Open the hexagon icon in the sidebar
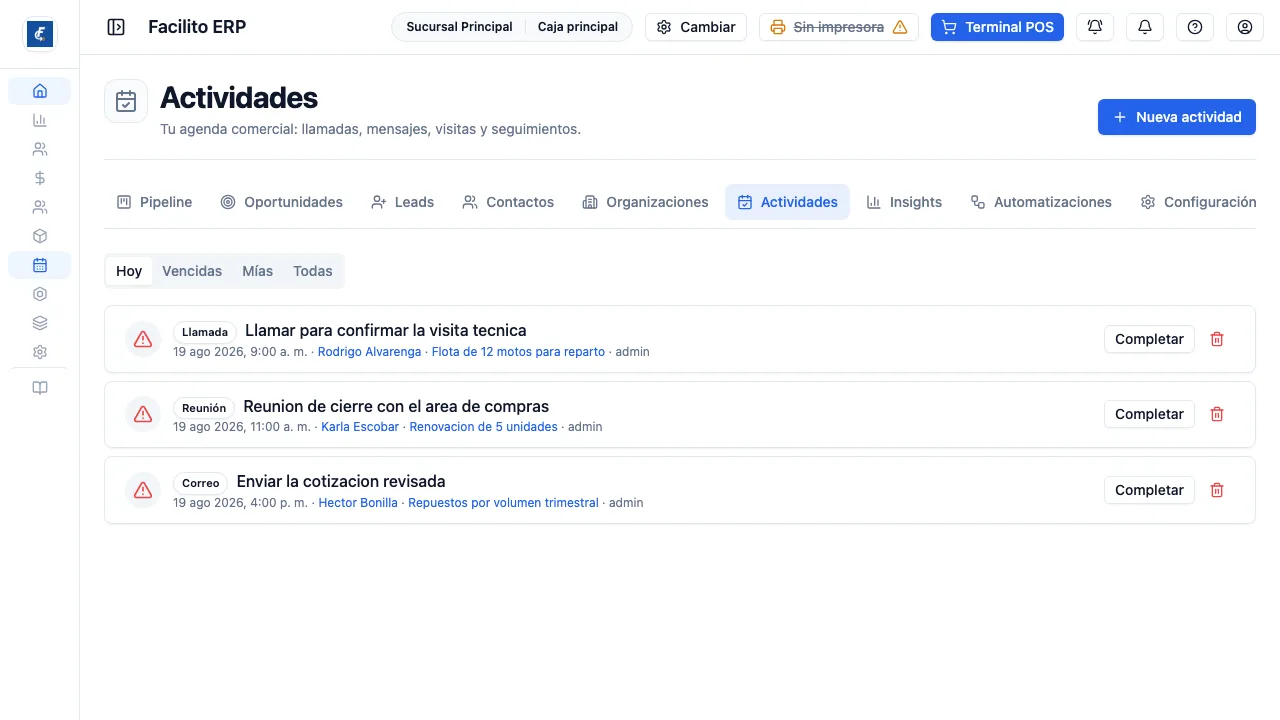 pyautogui.click(x=40, y=294)
